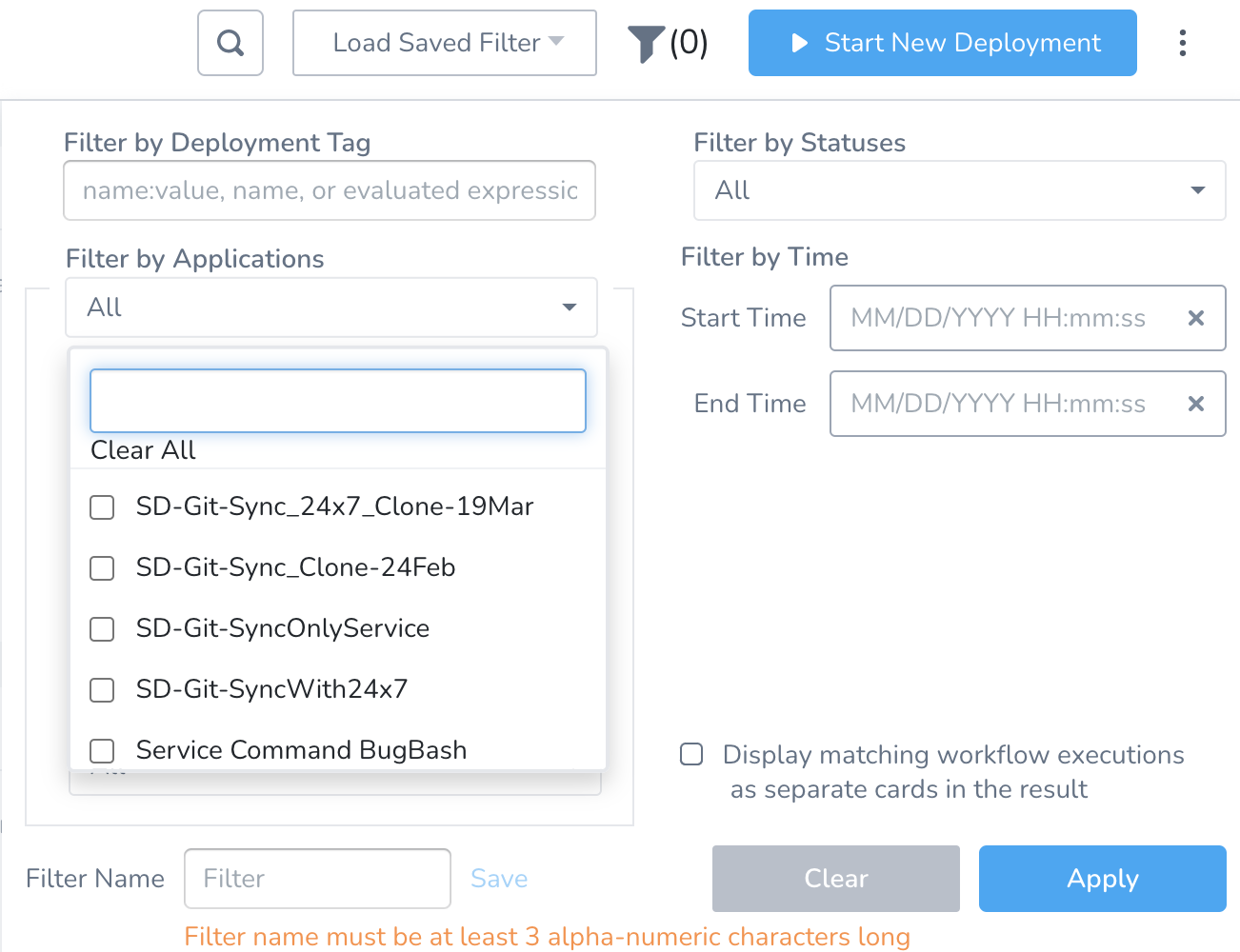
Task: Collapse the Filter by Applications dropdown
Action: pyautogui.click(x=331, y=307)
